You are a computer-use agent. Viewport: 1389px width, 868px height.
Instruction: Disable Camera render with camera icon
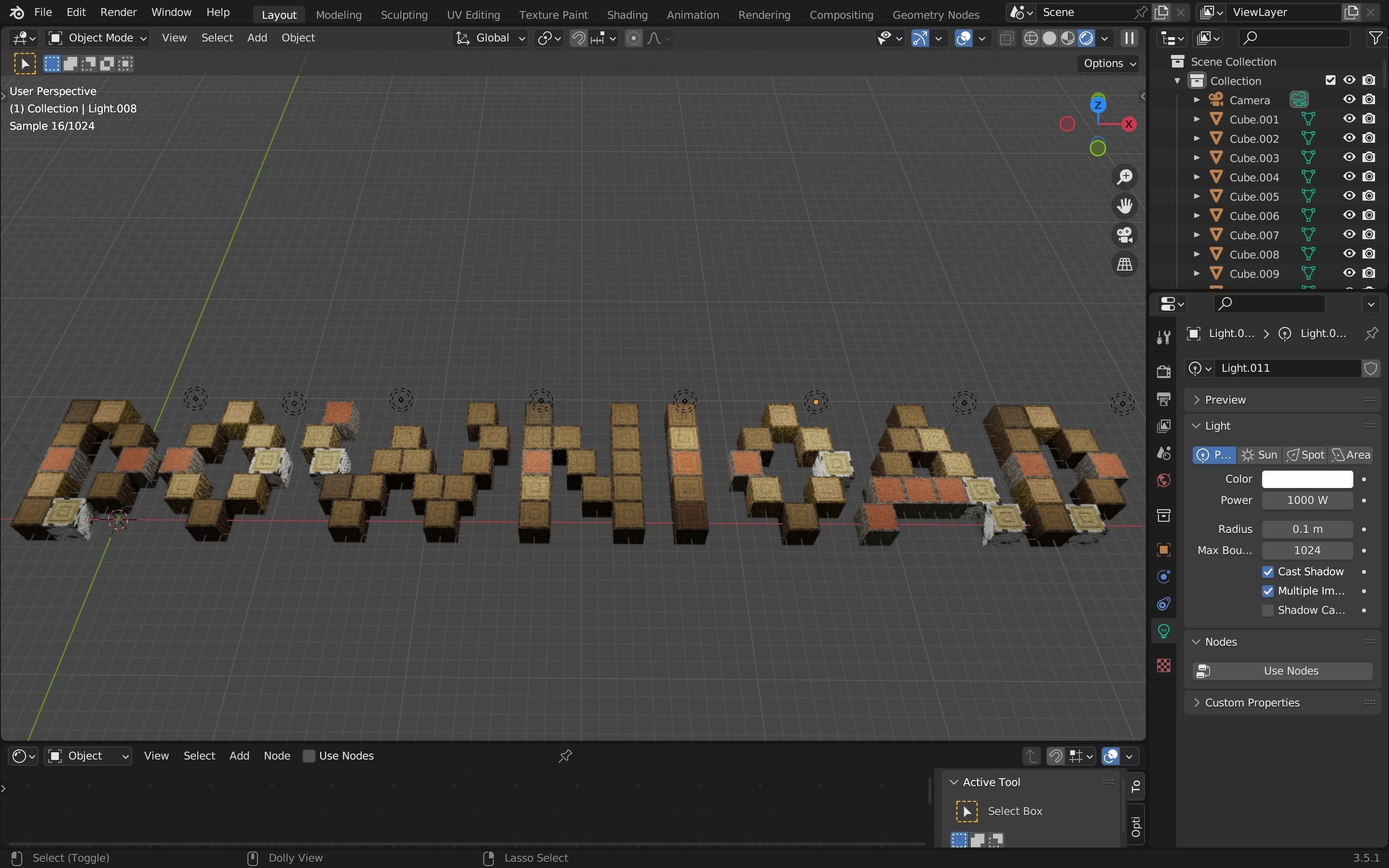1369,99
